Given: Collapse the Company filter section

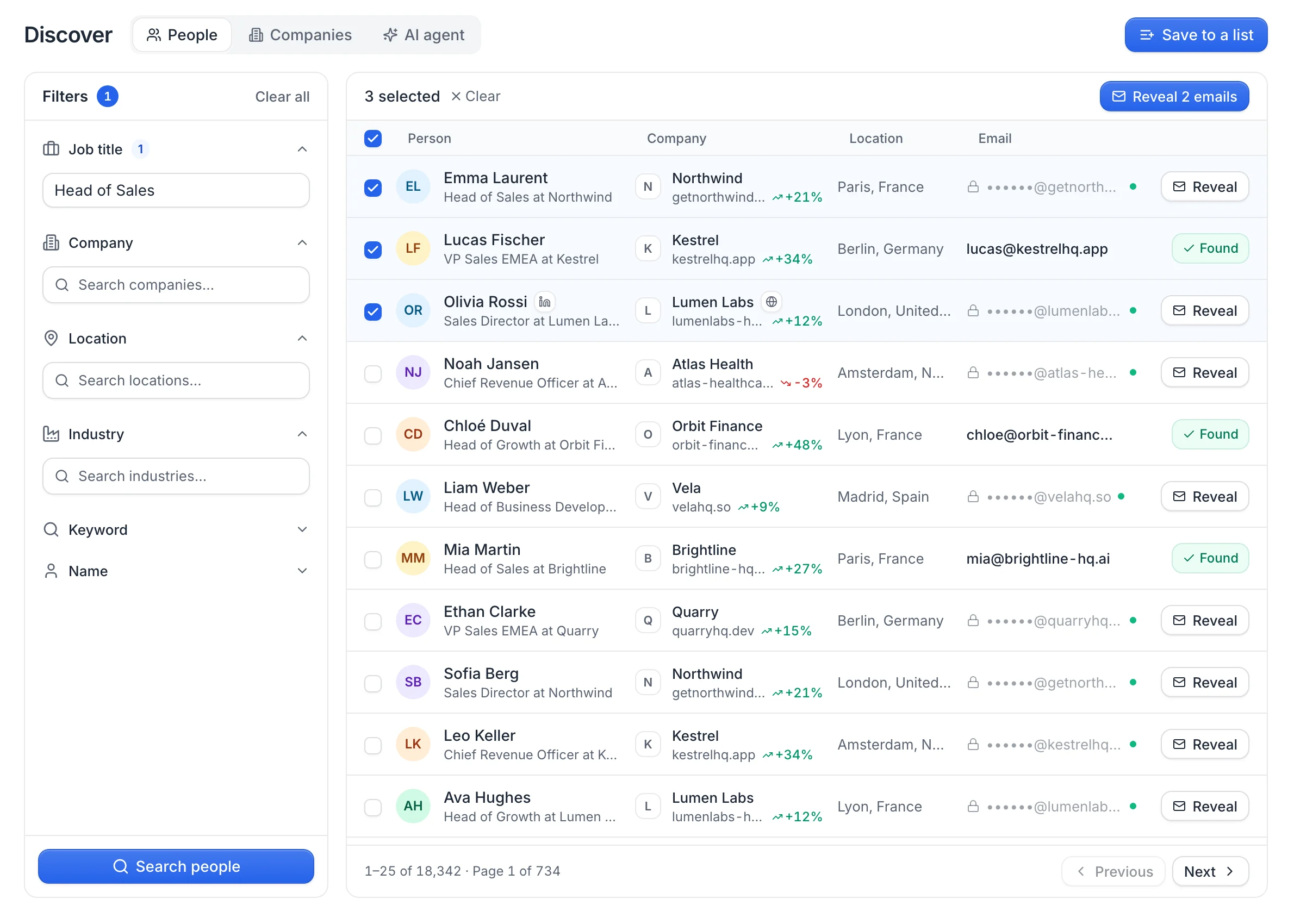Looking at the screenshot, I should point(302,243).
